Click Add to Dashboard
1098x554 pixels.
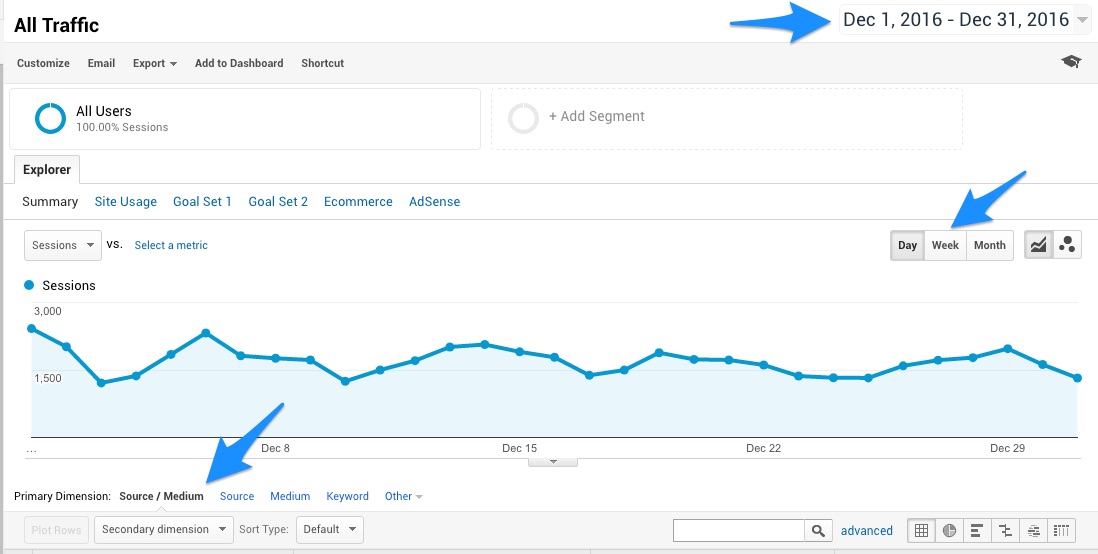(239, 63)
